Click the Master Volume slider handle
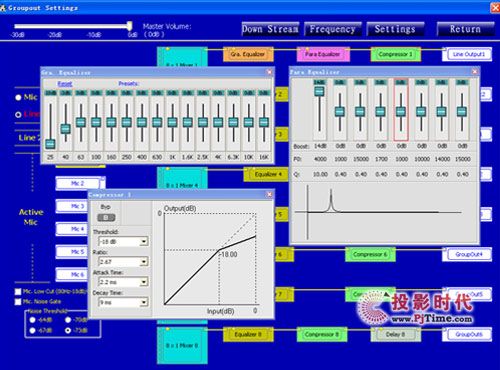 130,26
